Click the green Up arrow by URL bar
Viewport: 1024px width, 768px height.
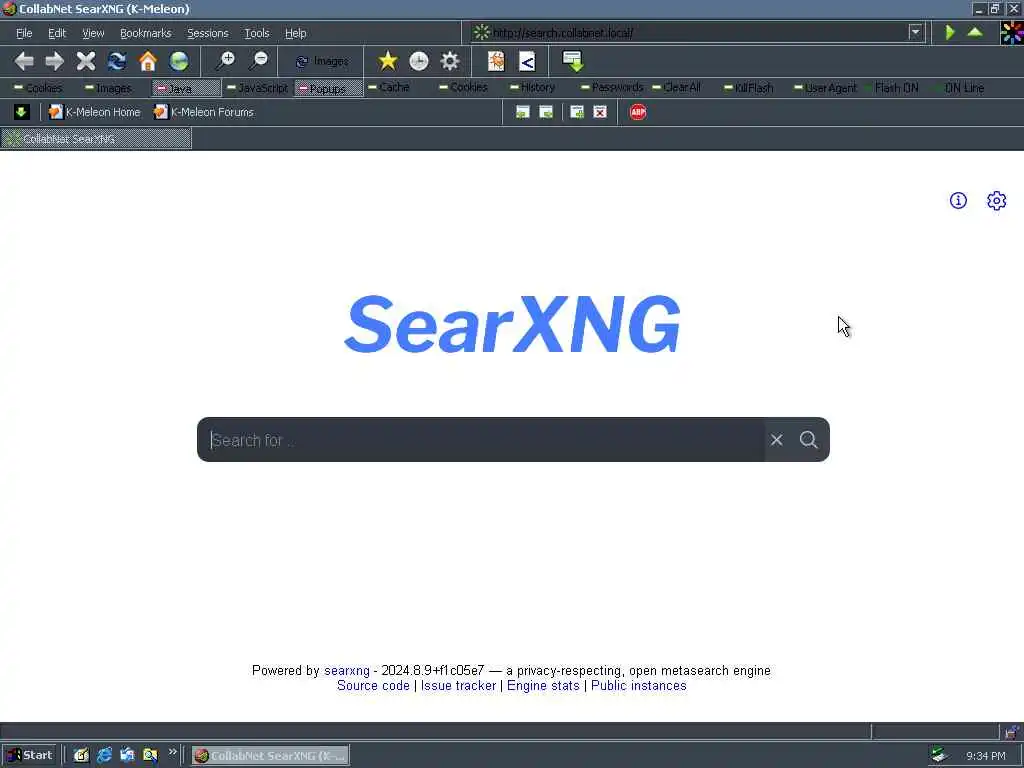coord(975,32)
